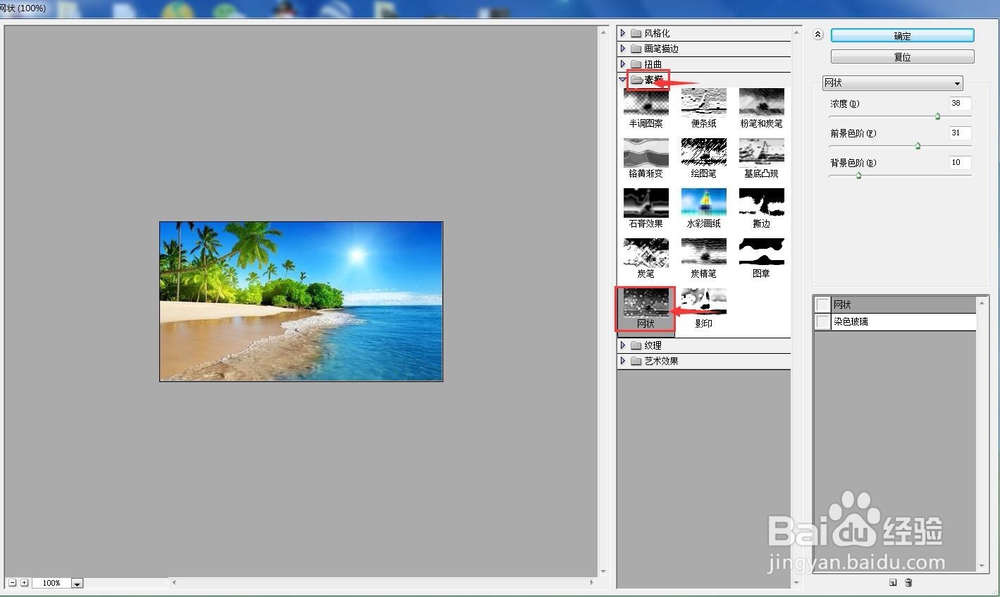Click the 前景色阶 value field
This screenshot has height=597, width=1000.
(960, 133)
